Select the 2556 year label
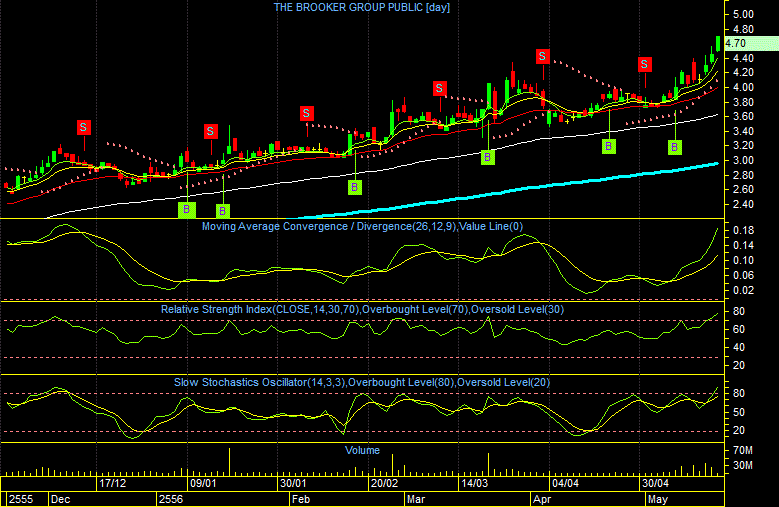The height and width of the screenshot is (507, 779). click(171, 499)
